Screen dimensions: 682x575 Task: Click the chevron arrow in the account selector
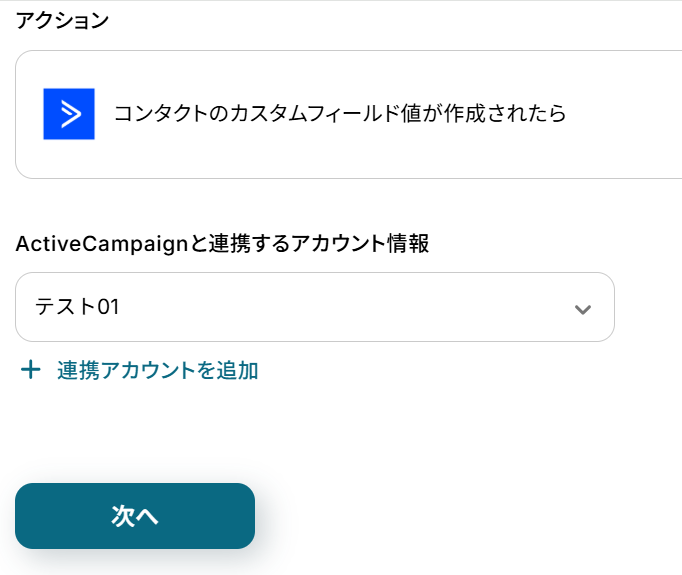583,309
